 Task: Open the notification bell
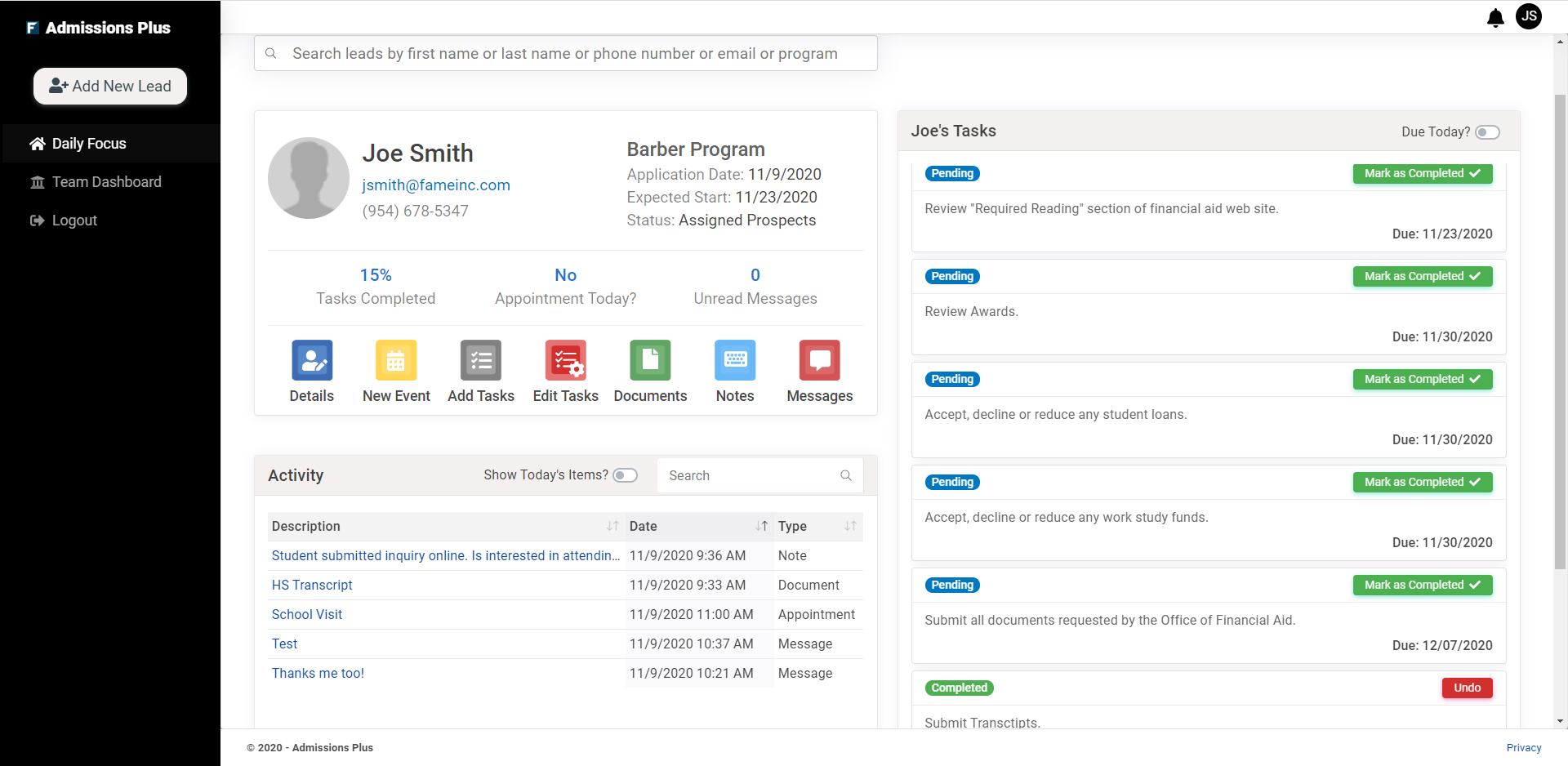[x=1495, y=17]
